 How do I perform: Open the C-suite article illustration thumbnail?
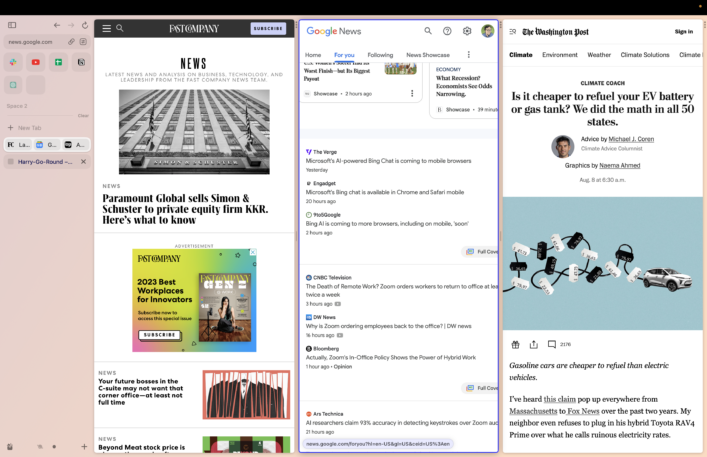pos(246,395)
